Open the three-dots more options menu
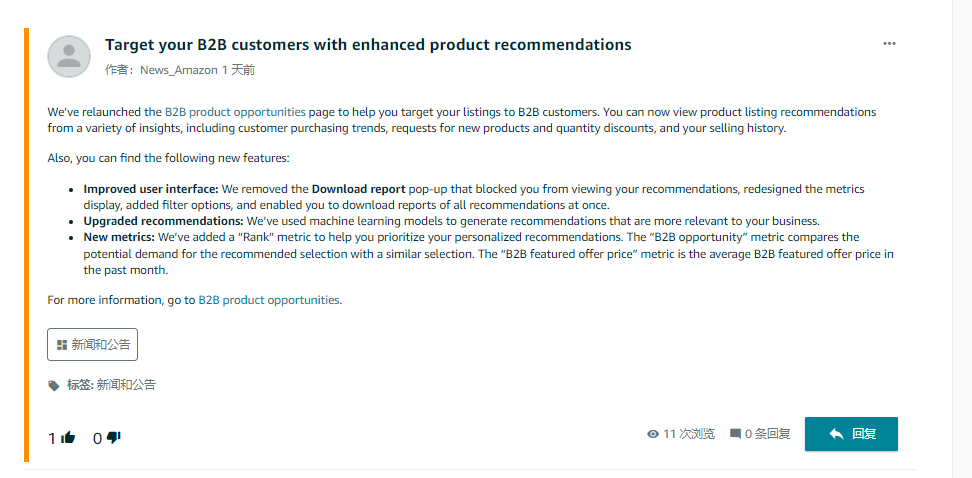Viewport: 972px width, 478px height. pos(890,43)
